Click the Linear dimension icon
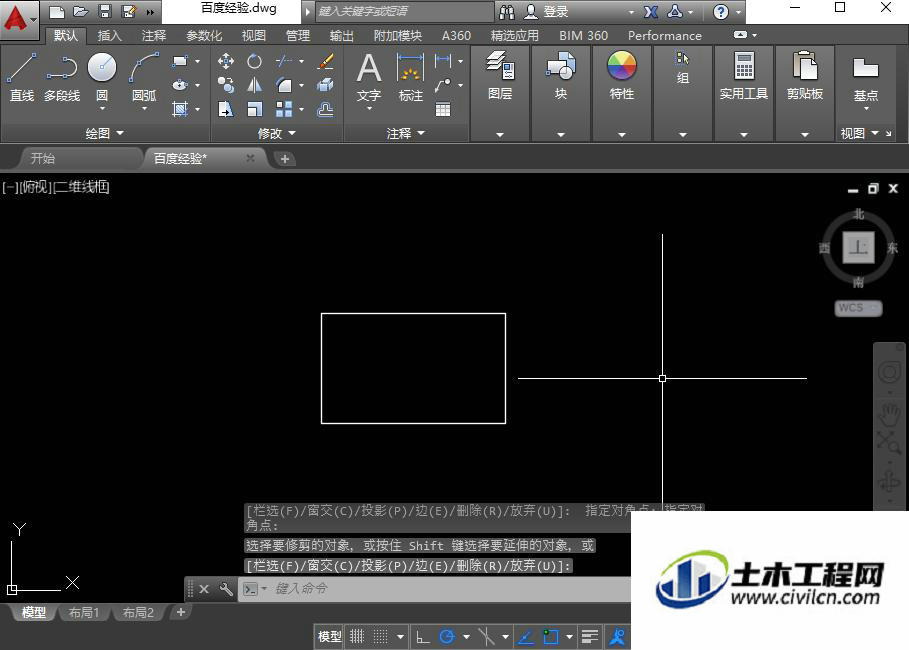 click(x=443, y=60)
